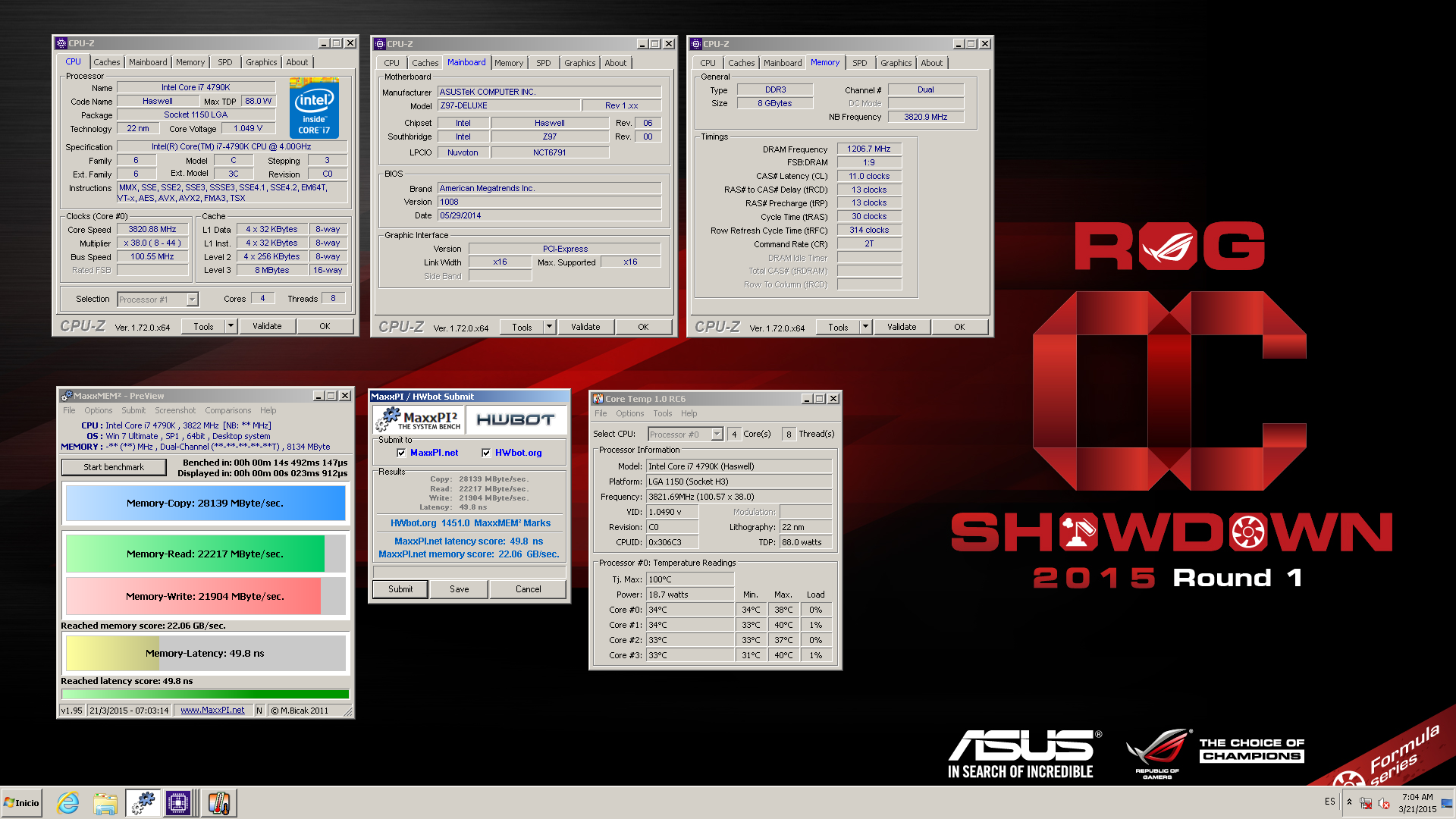Click MaxxPI.net memory score 22.06 GB/sec text
1456x819 pixels.
click(x=469, y=554)
